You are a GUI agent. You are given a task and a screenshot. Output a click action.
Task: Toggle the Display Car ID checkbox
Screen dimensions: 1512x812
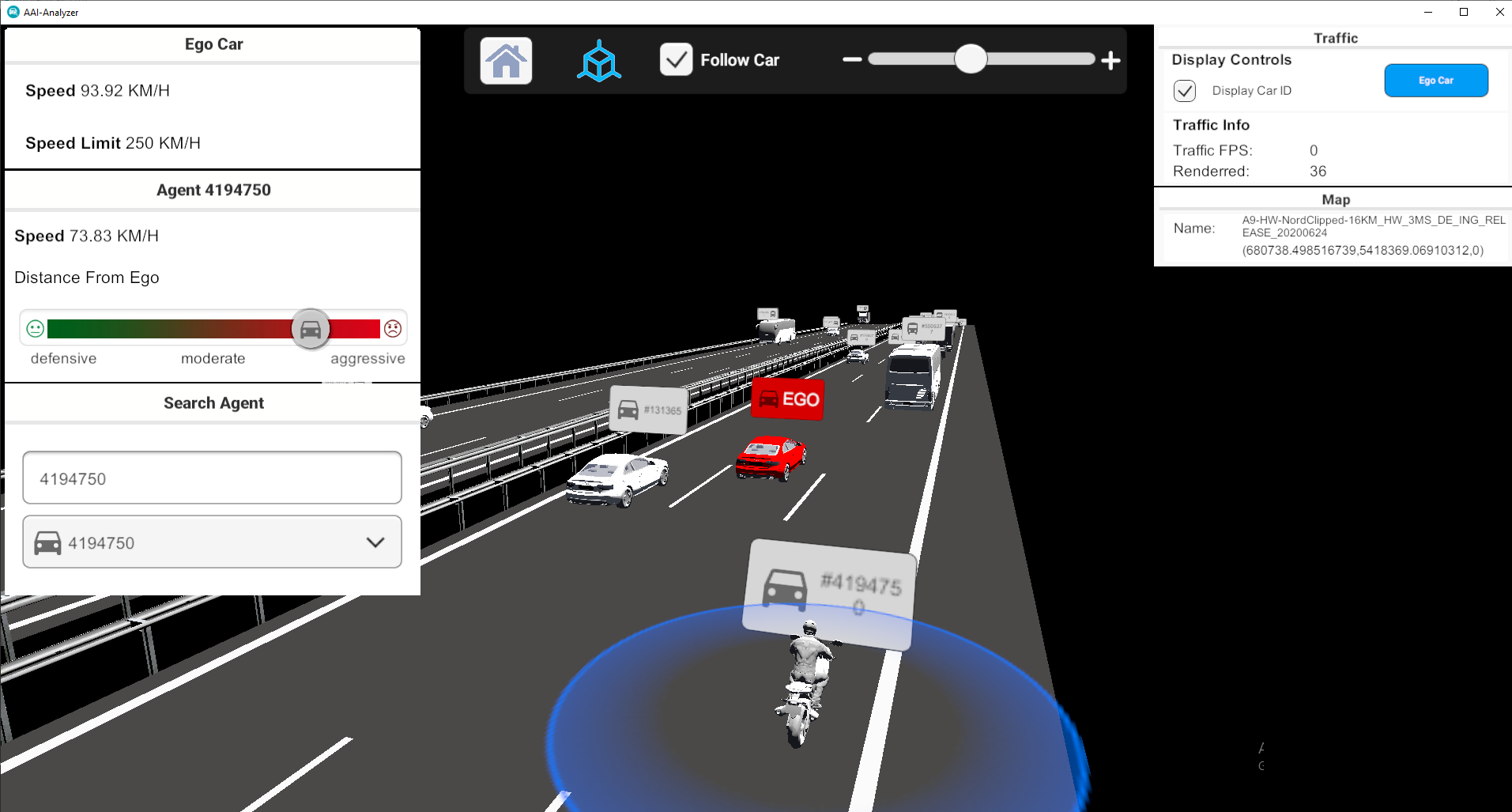tap(1184, 91)
